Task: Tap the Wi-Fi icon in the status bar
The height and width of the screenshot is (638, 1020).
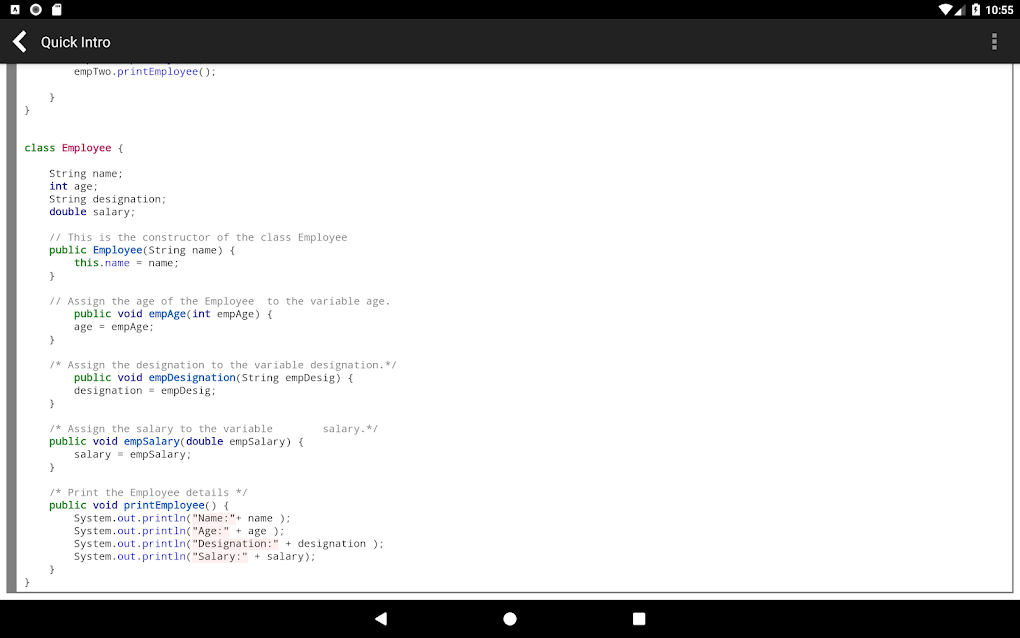Action: tap(945, 9)
